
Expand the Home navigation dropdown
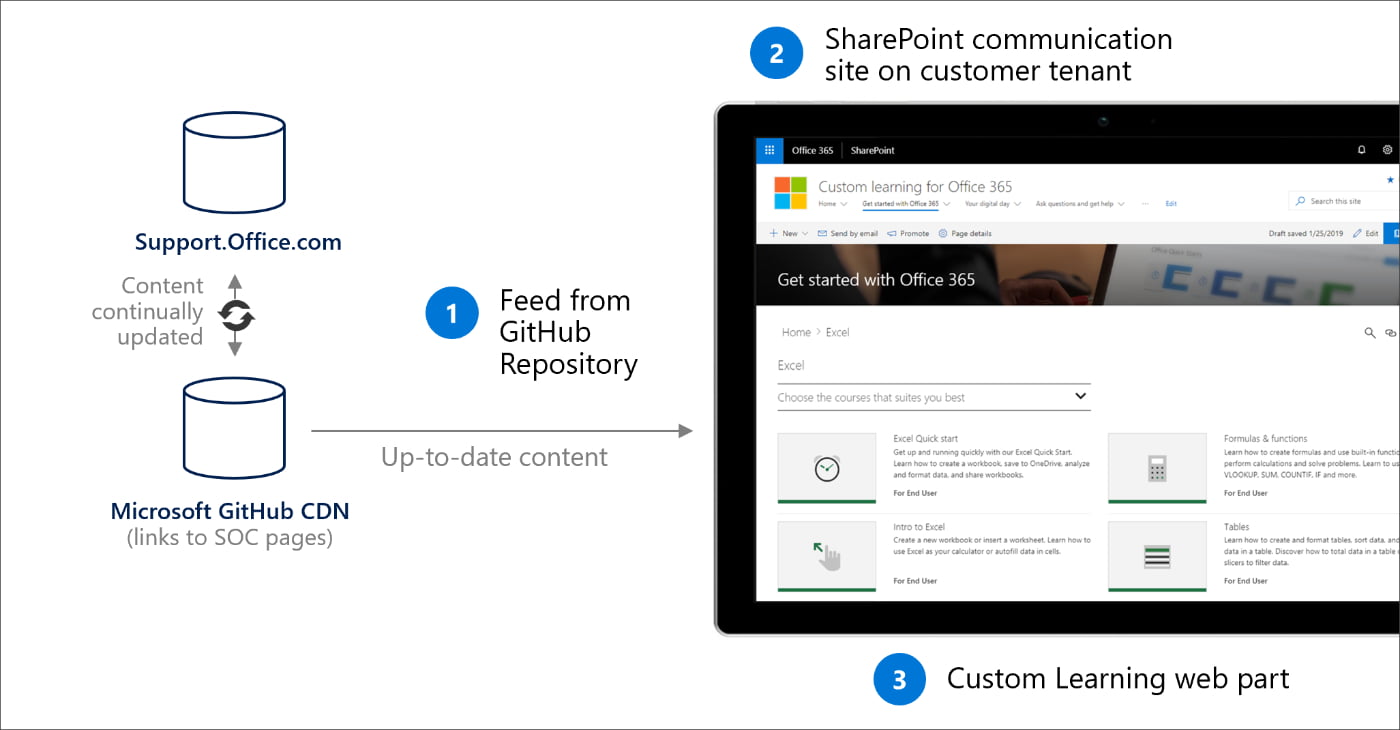coord(832,204)
